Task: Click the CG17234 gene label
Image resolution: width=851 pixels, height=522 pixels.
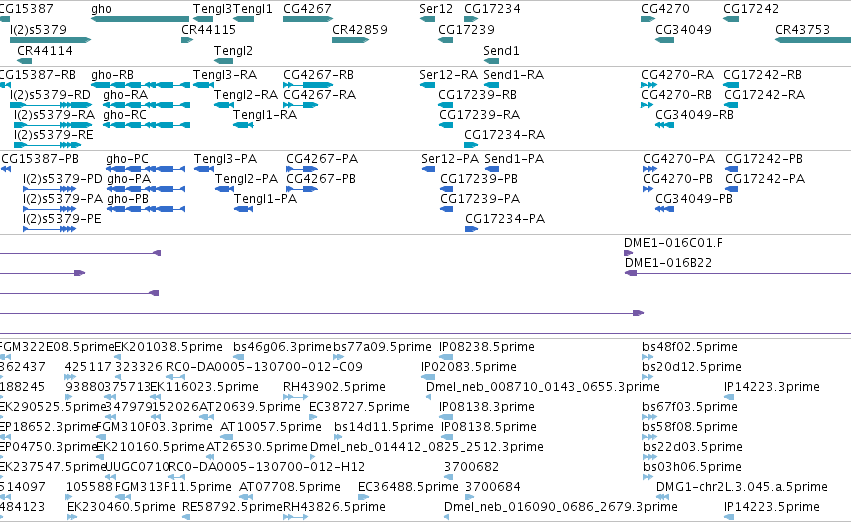Action: tap(492, 9)
